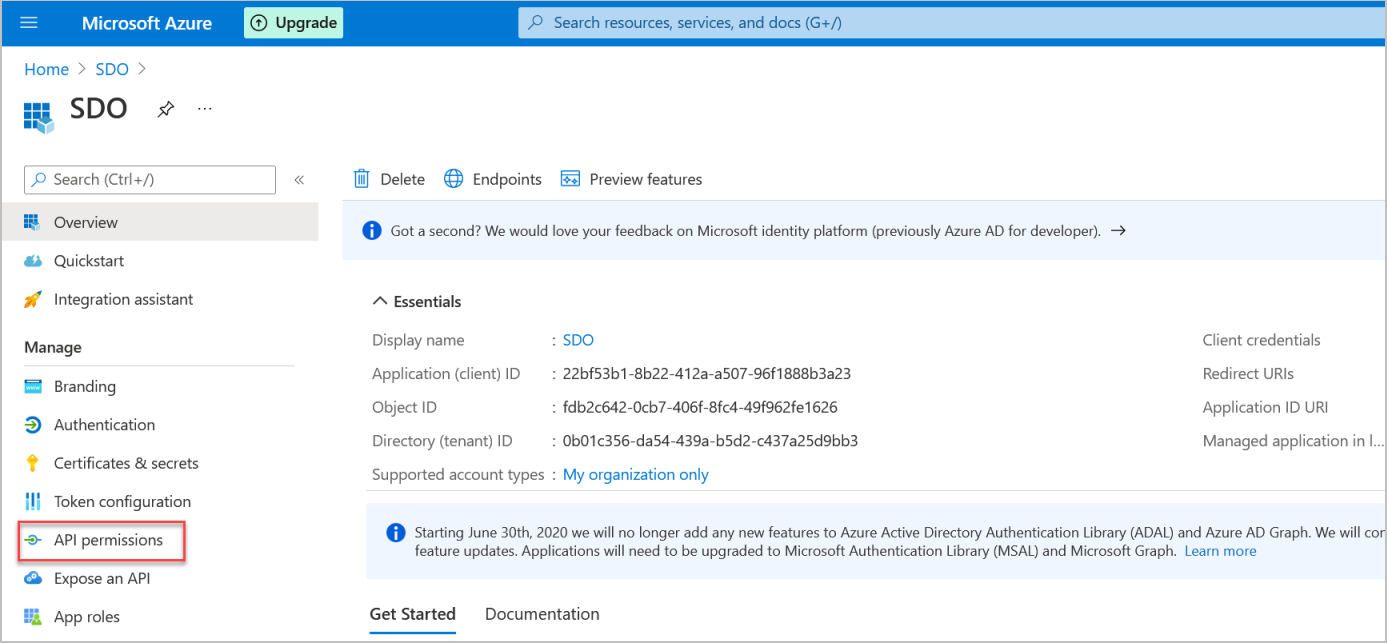Select the Directory (tenant) ID value
The width and height of the screenshot is (1387, 643).
point(711,441)
